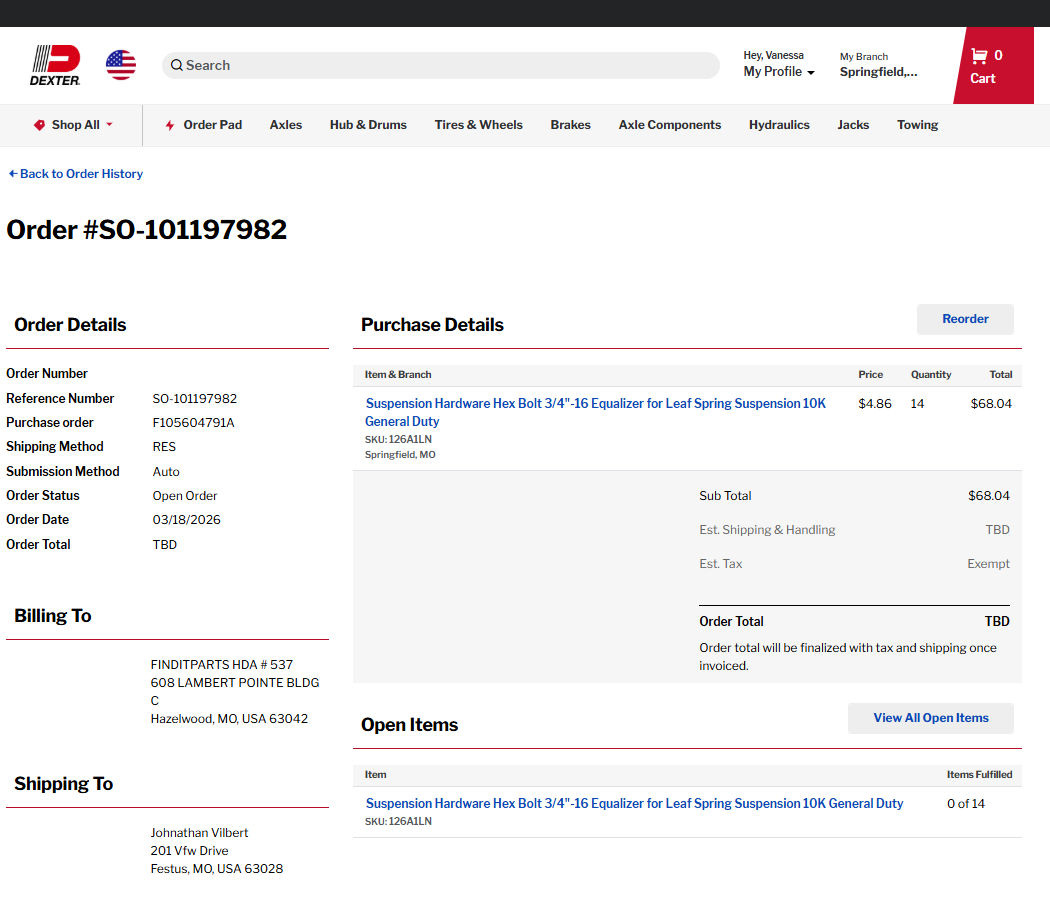Screen dimensions: 1050x907
Task: Click the magnifier search icon
Action: click(177, 65)
